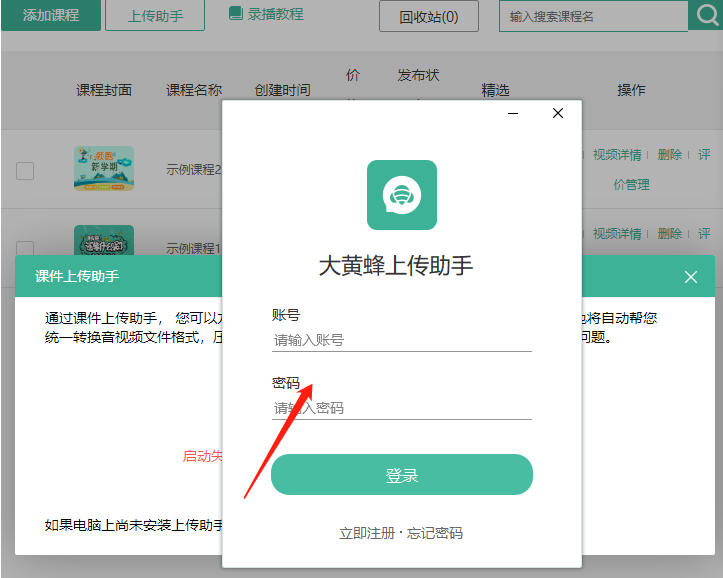Viewport: 723px width, 578px height.
Task: Click the 示例课程2 cover thumbnail
Action: pyautogui.click(x=103, y=168)
